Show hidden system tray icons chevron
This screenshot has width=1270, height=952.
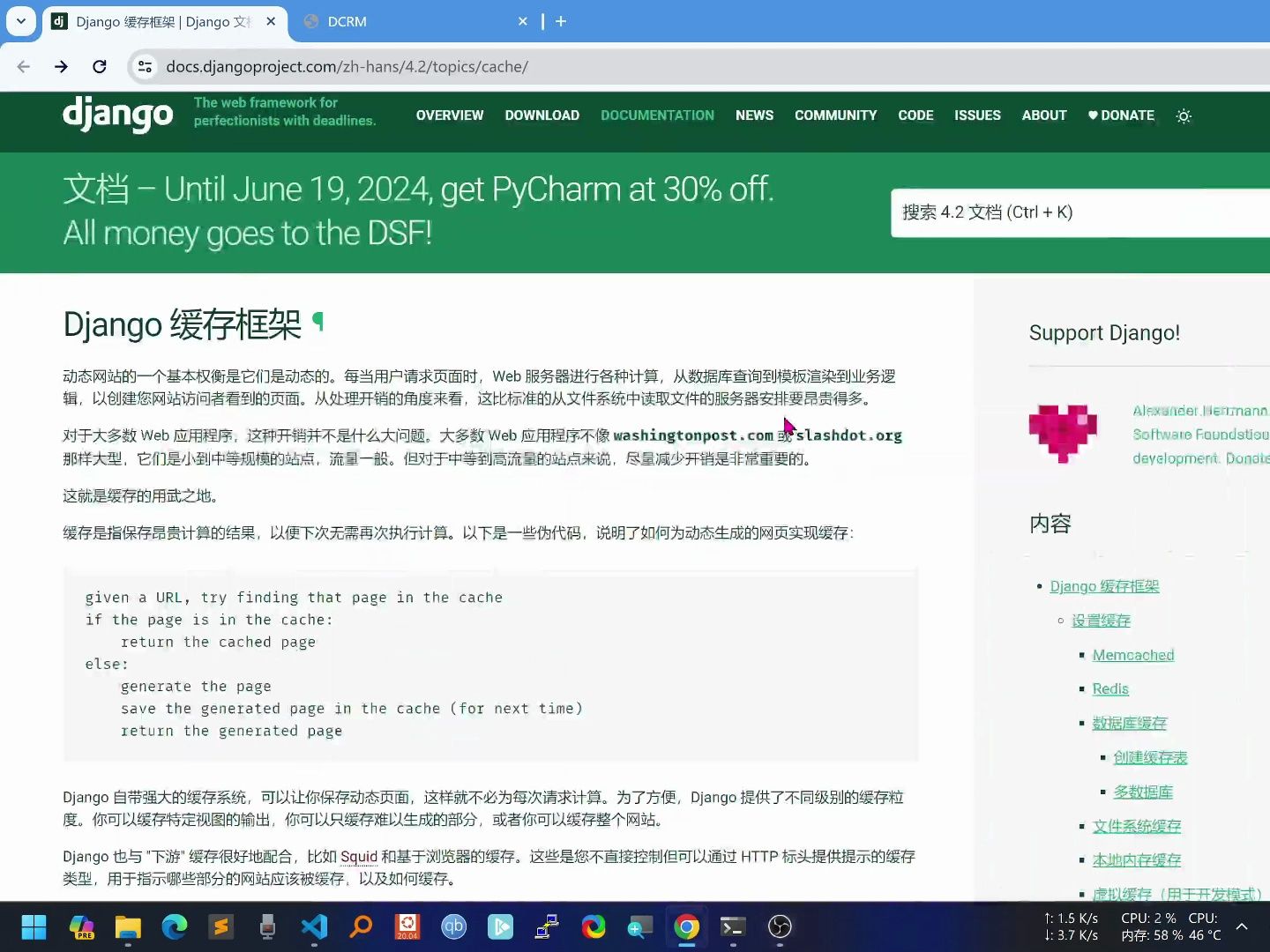(x=1242, y=926)
